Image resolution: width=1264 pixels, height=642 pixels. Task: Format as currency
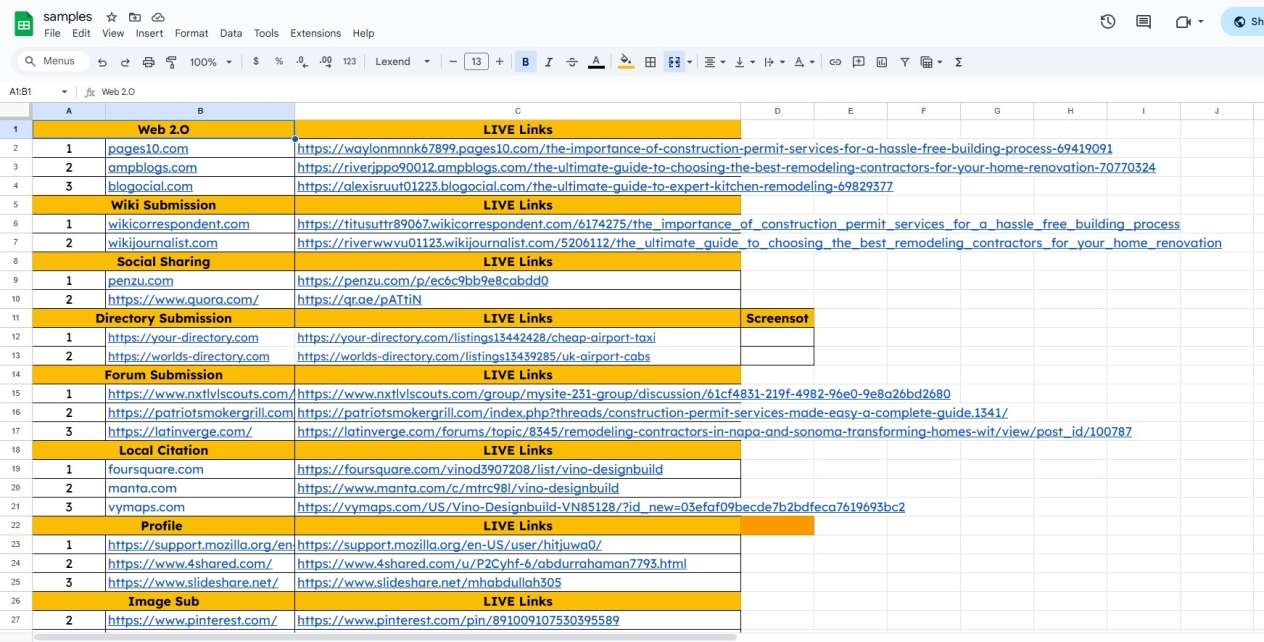[256, 61]
